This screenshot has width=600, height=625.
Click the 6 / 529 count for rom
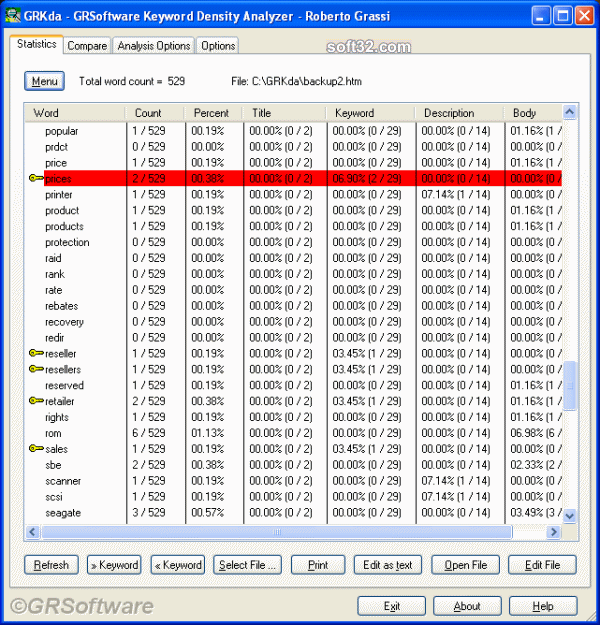pos(149,433)
